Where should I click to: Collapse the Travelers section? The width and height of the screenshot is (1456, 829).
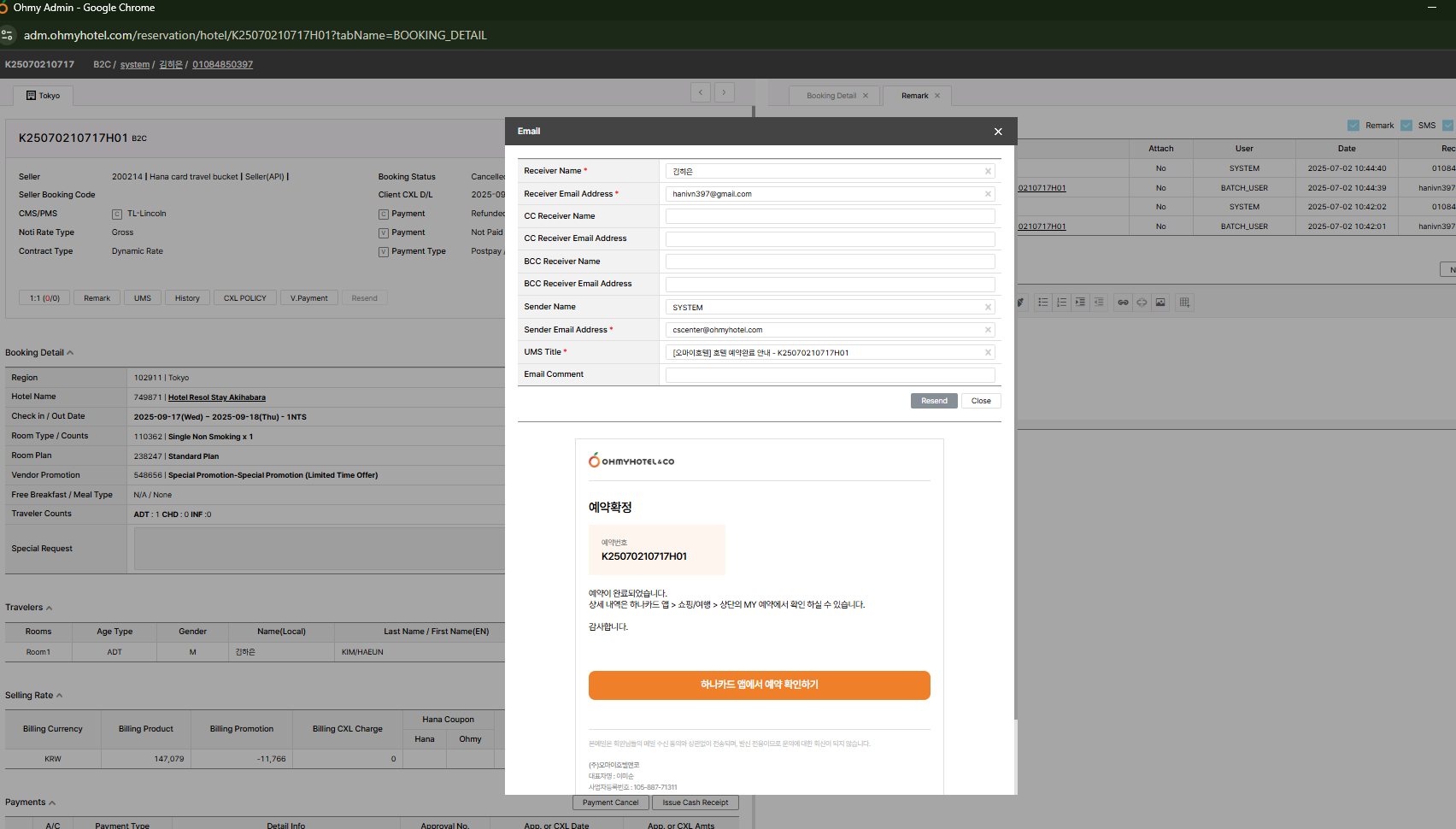49,609
